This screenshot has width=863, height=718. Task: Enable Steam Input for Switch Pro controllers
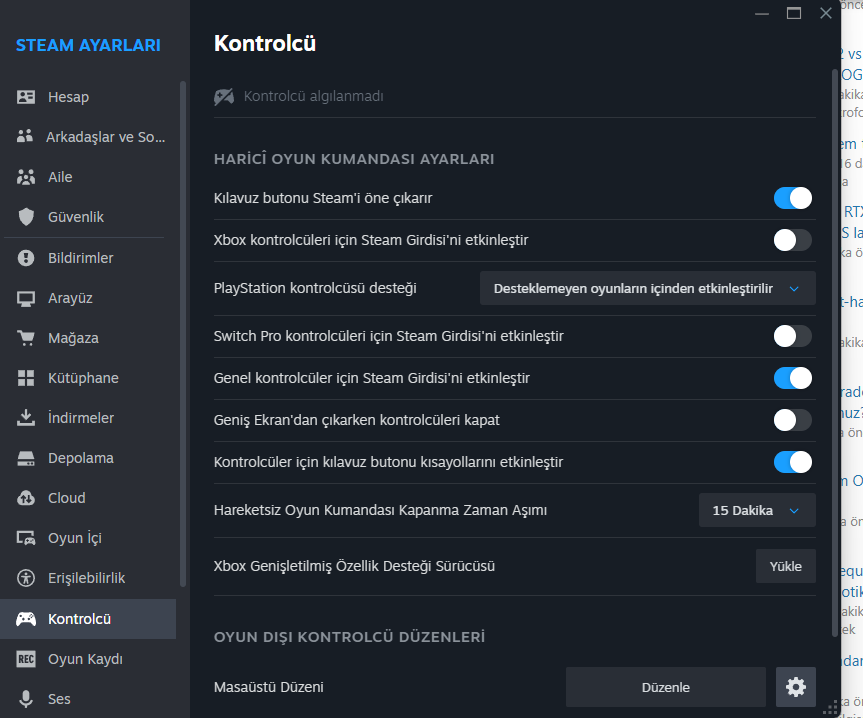pyautogui.click(x=793, y=336)
